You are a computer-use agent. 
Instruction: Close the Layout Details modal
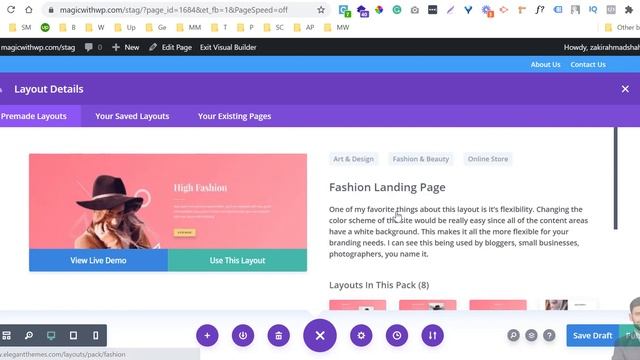[x=625, y=89]
